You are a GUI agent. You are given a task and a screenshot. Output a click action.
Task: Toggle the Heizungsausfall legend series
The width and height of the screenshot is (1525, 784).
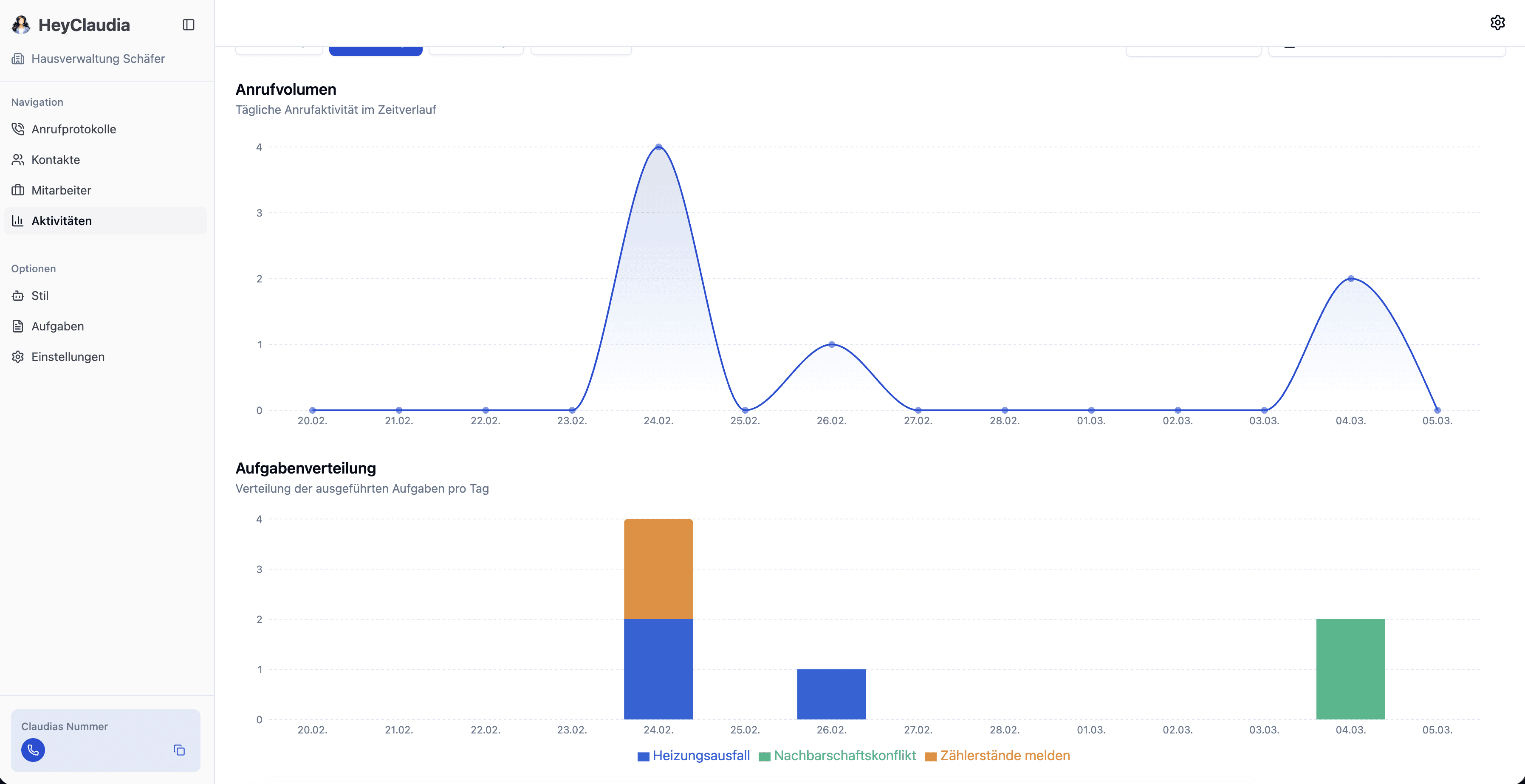700,756
